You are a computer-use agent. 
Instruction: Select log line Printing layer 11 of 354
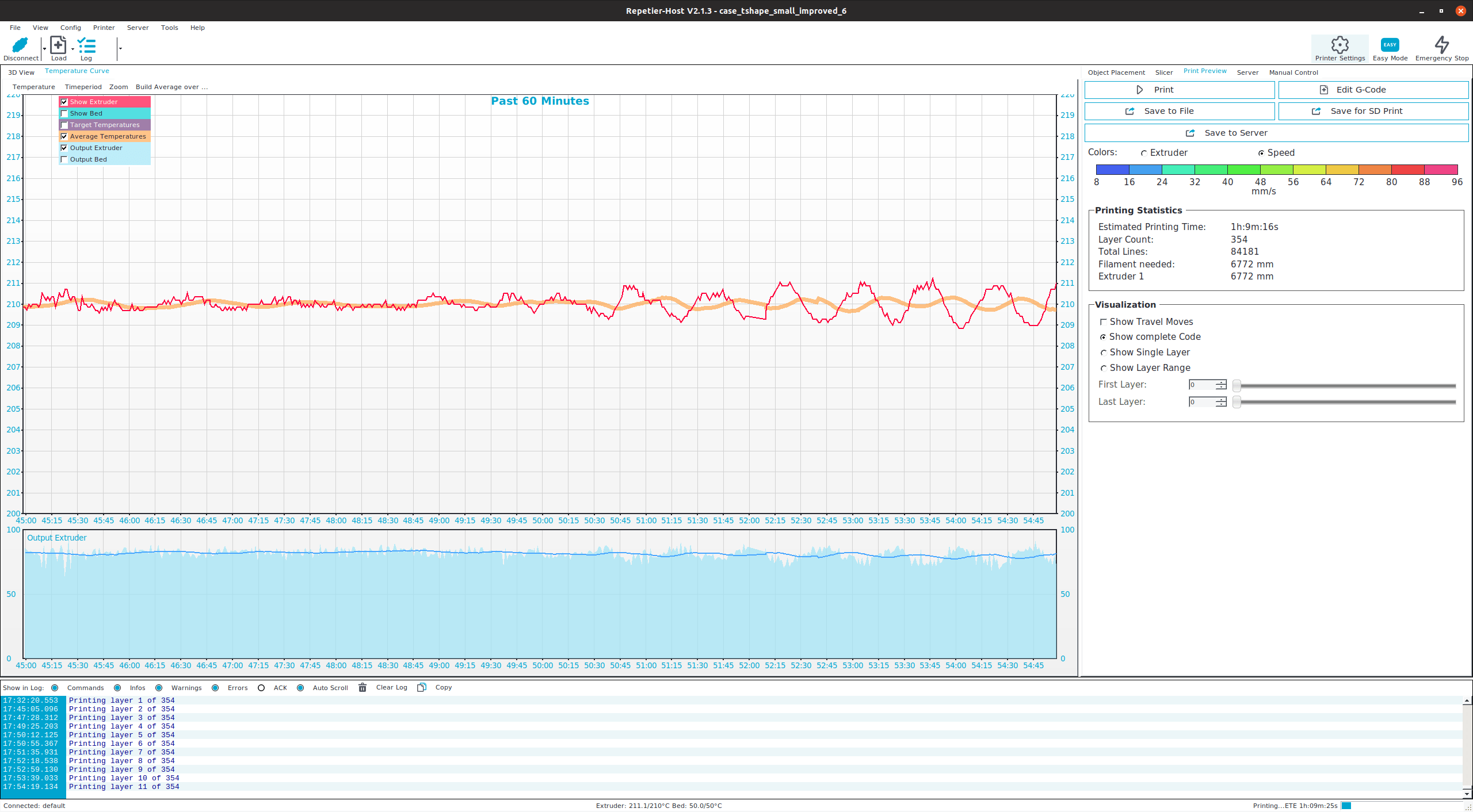pyautogui.click(x=124, y=787)
